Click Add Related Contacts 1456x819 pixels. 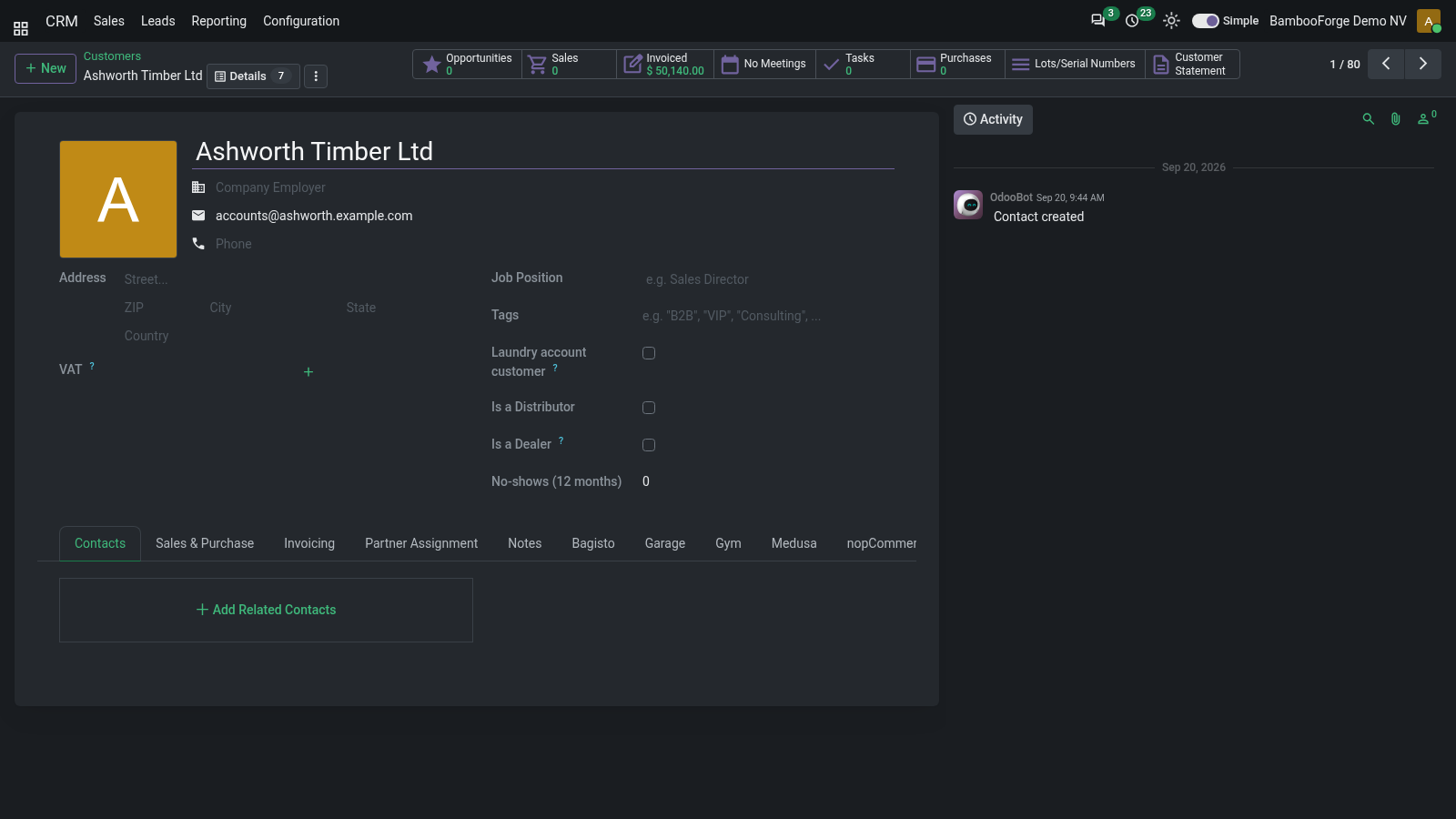[x=266, y=610]
